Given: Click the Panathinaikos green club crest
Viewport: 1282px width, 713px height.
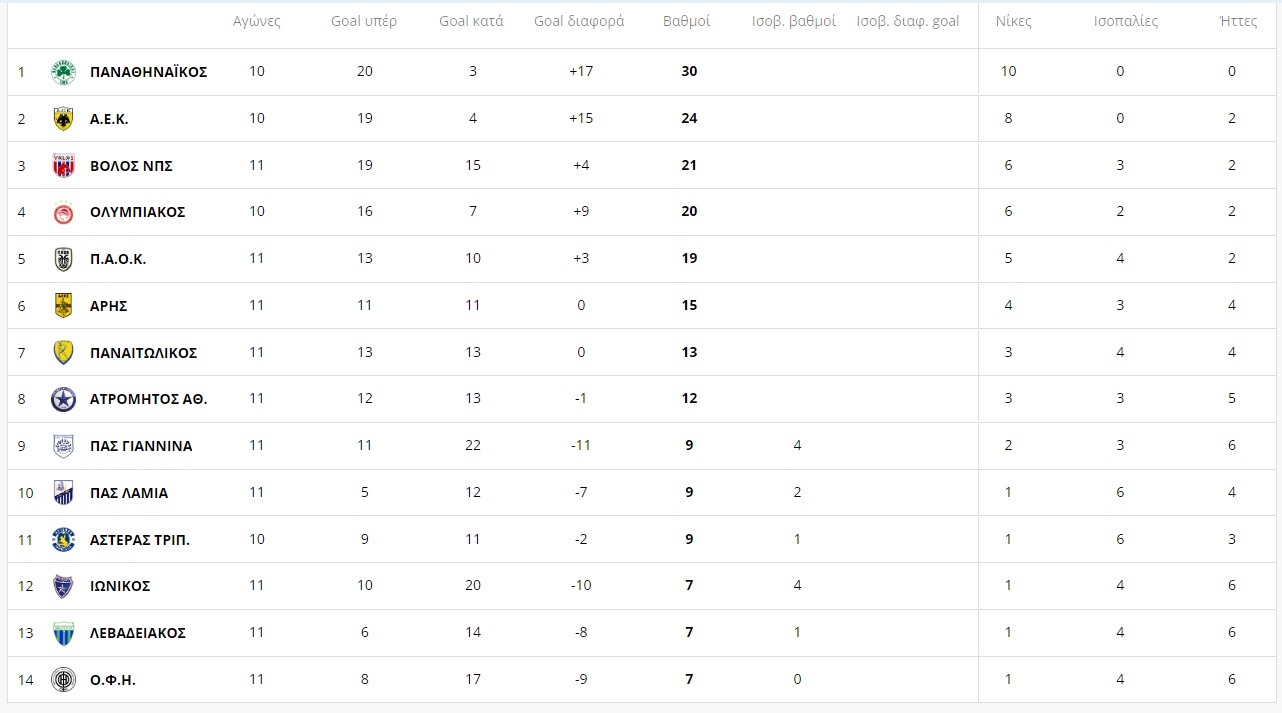Looking at the screenshot, I should click(x=63, y=72).
